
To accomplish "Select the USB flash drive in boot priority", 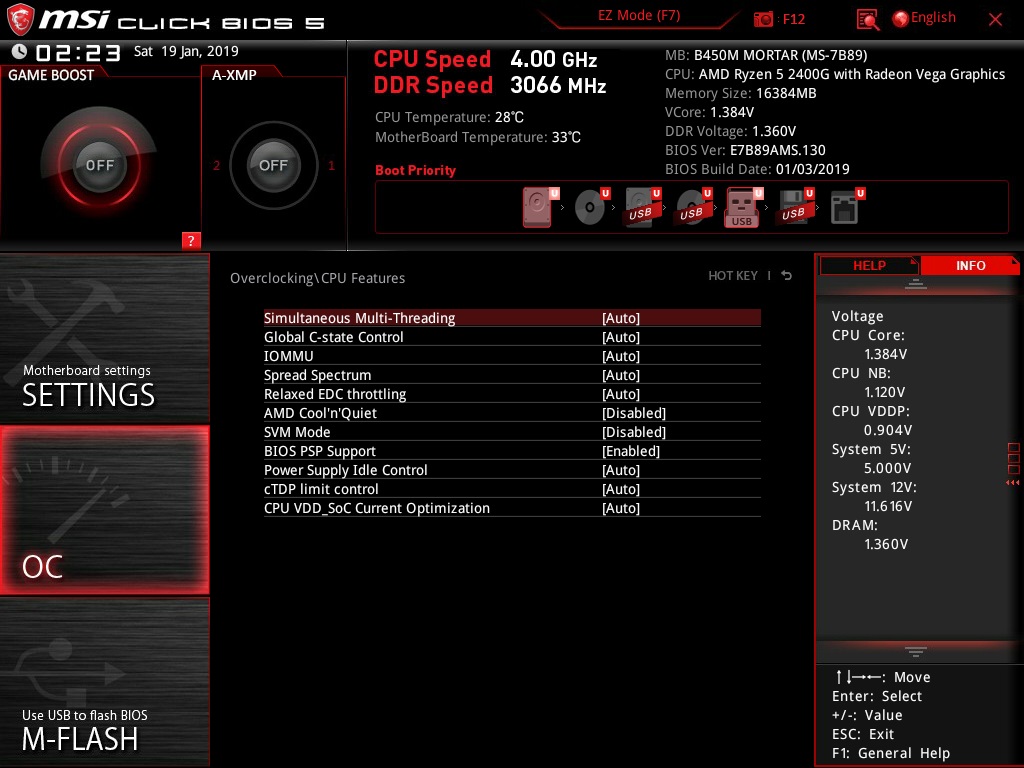I will point(740,205).
